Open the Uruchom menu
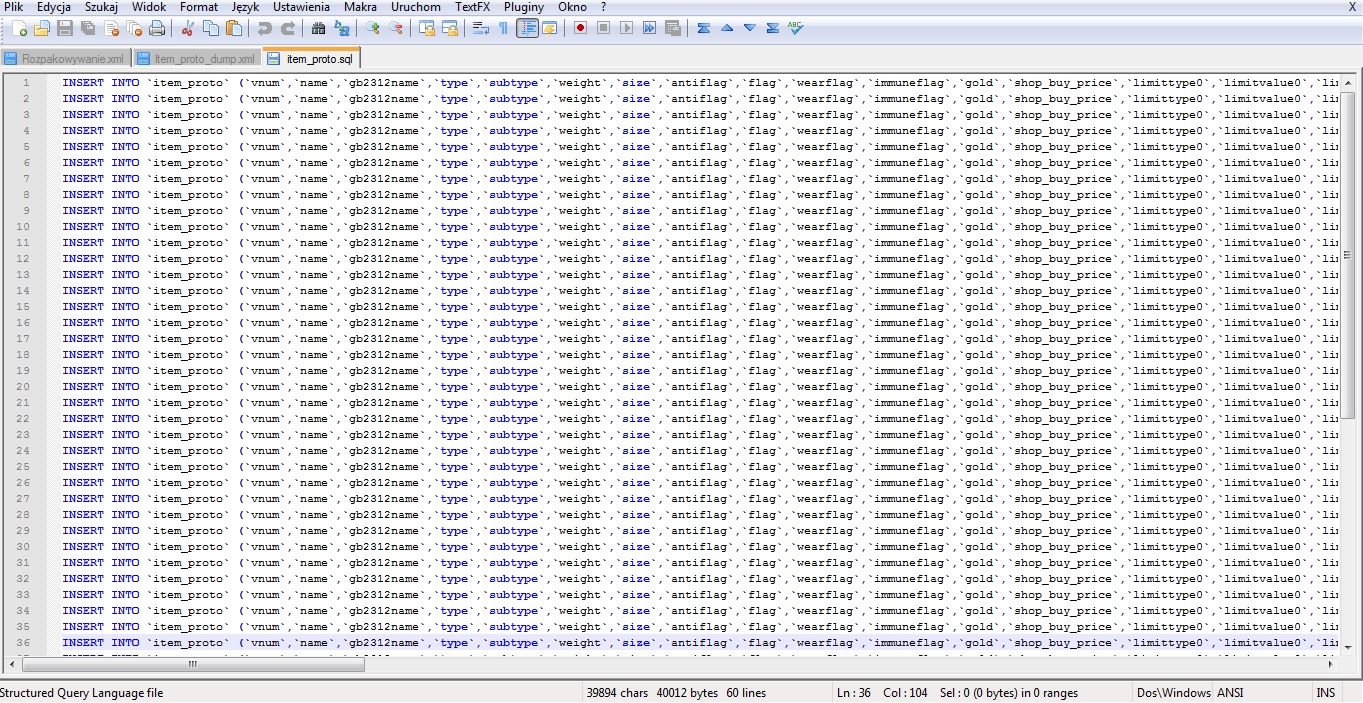The width and height of the screenshot is (1363, 703). pos(416,7)
